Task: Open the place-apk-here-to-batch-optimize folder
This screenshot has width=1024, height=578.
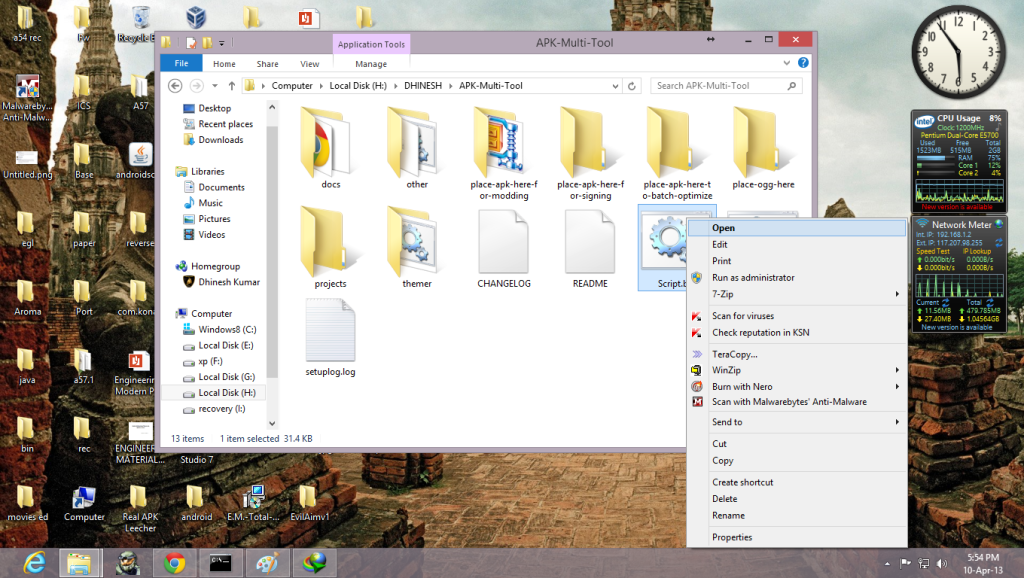Action: (677, 153)
